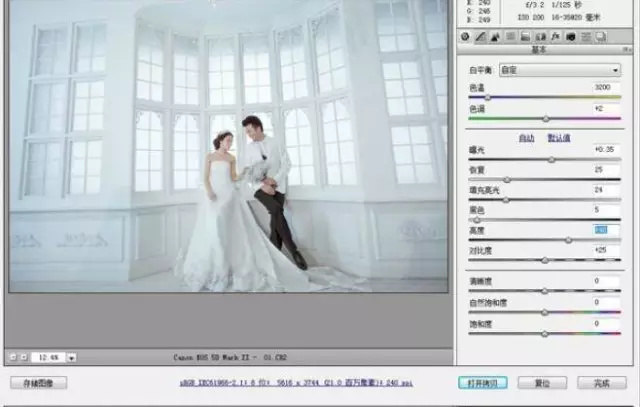Open the Lens Corrections panel icon
640x407 pixels.
pos(540,37)
